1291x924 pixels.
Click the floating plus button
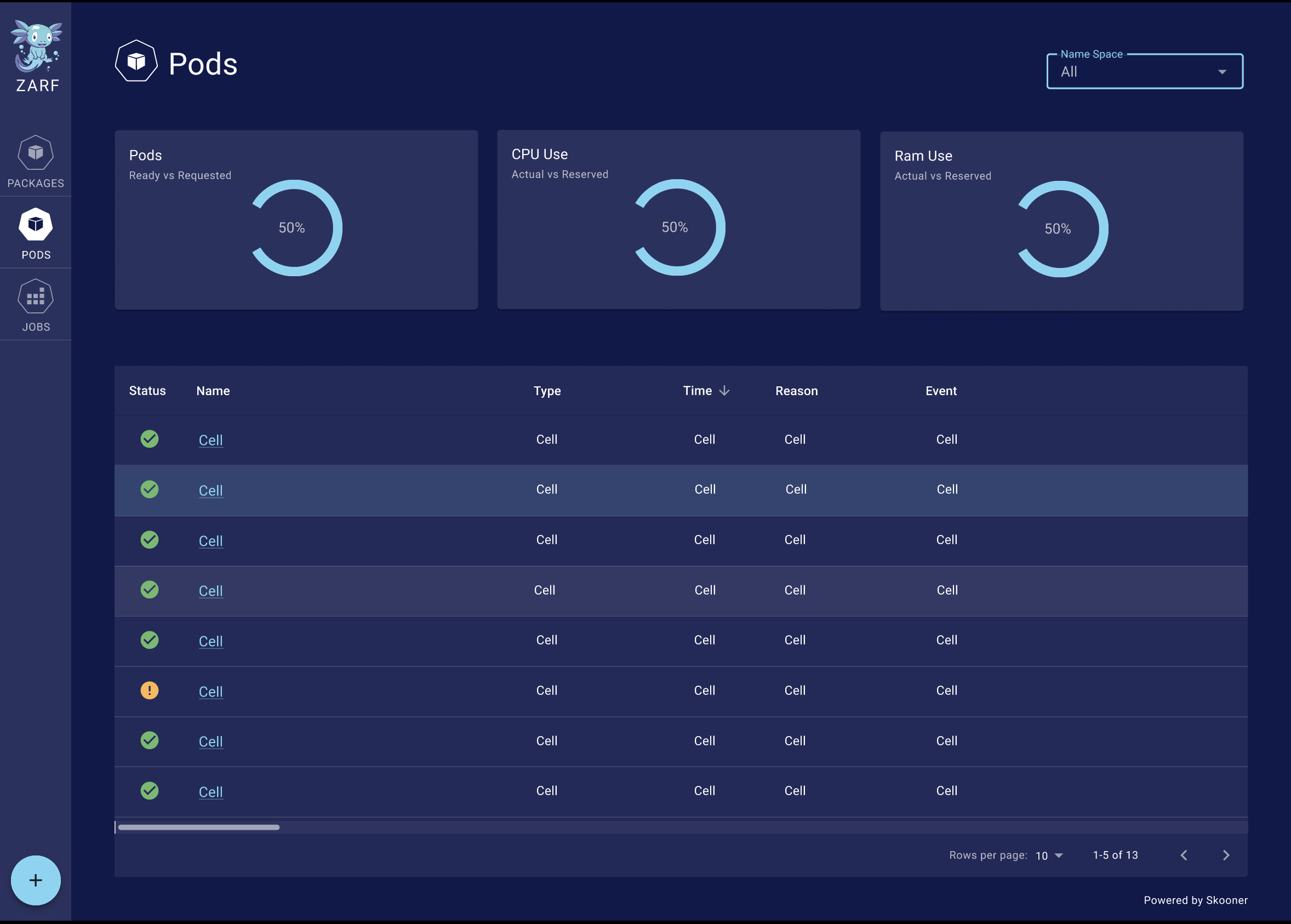coord(35,880)
